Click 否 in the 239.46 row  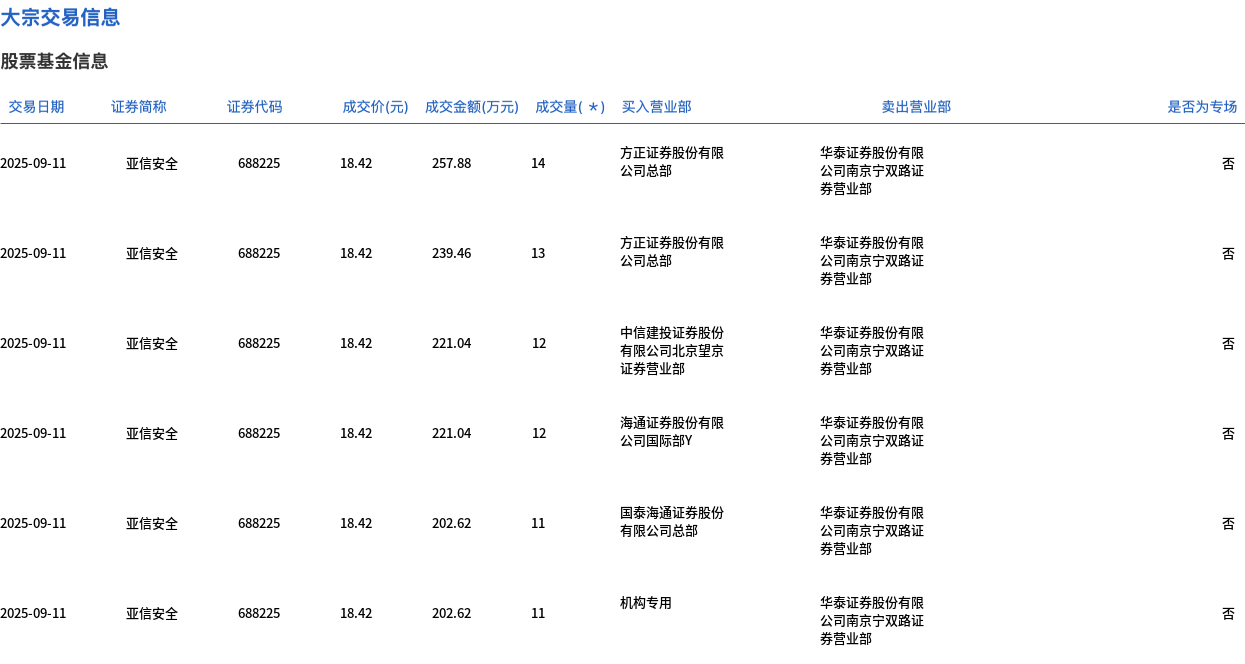coord(1228,253)
